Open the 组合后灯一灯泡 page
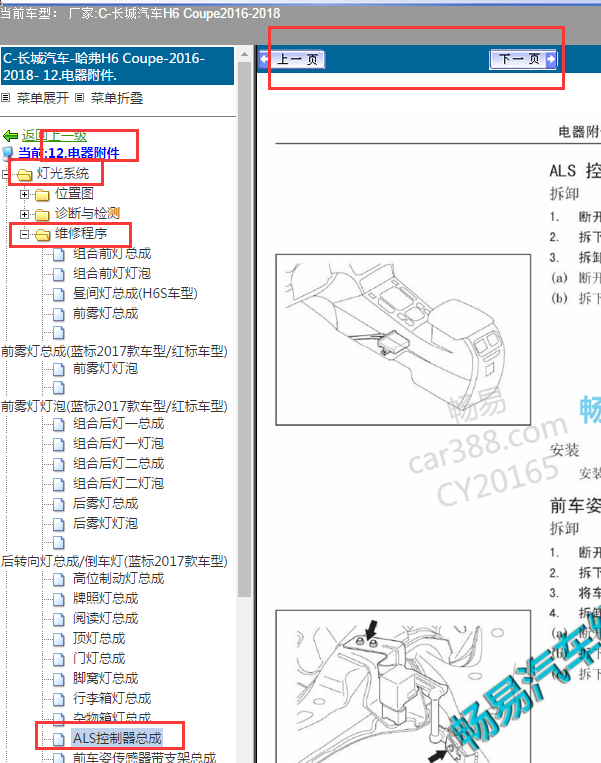The image size is (601, 763). click(x=118, y=443)
